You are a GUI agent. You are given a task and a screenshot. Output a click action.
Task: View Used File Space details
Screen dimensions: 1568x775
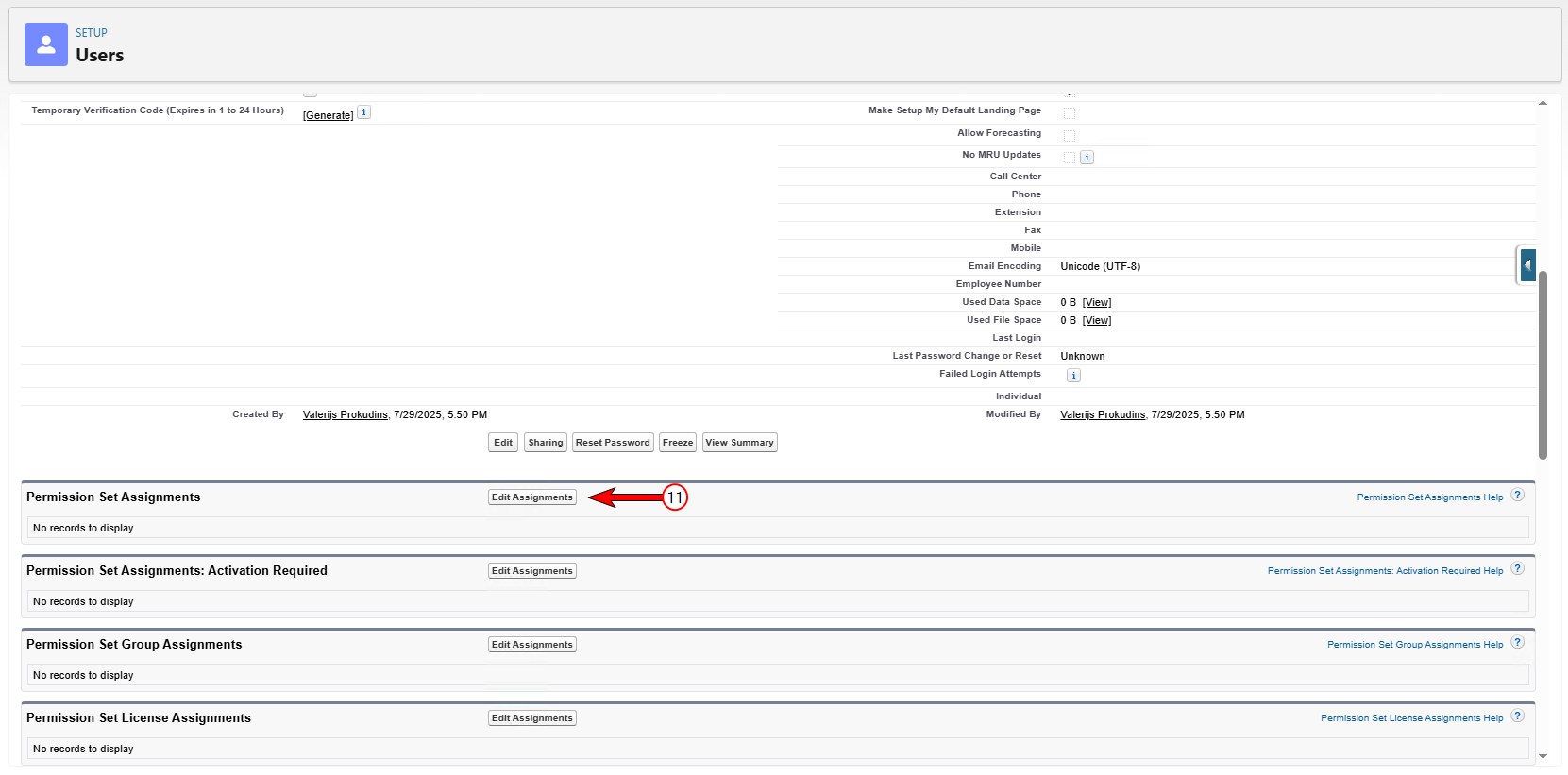pos(1097,321)
